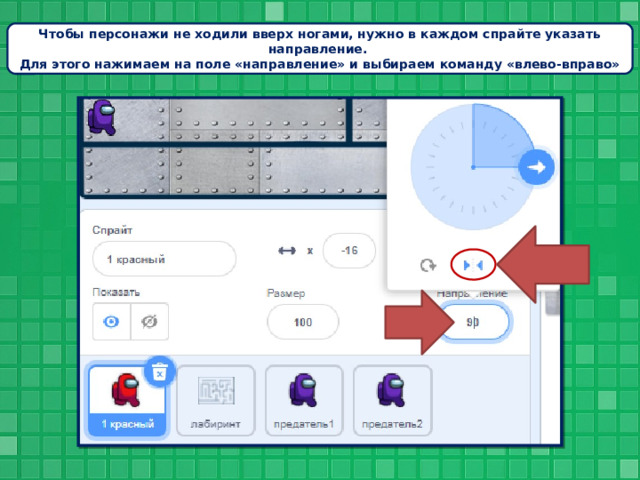
Task: Click the "Показать" label
Action: pos(116,293)
